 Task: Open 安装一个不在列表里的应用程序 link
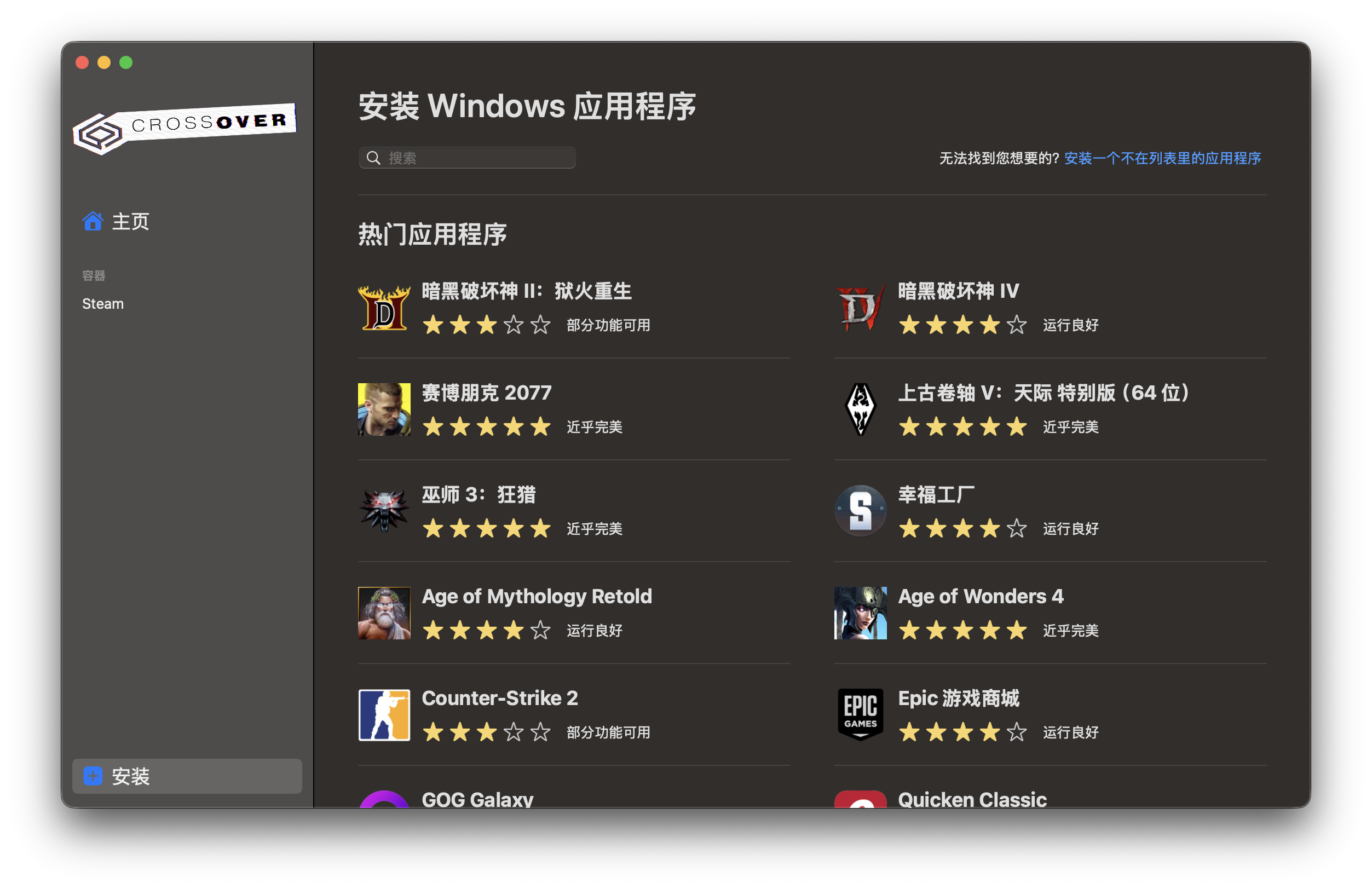coord(1162,158)
